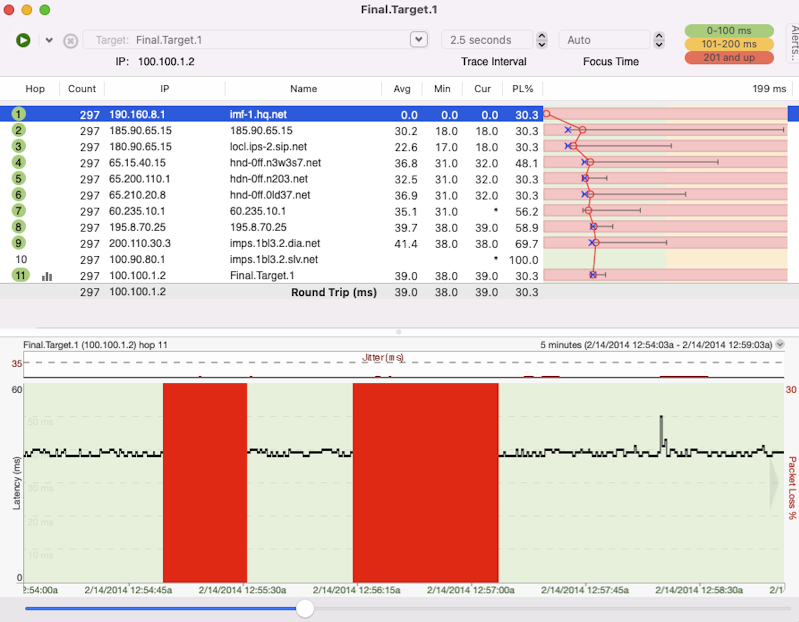Screen dimensions: 799x622
Task: Click the green start trace play button
Action: tap(23, 40)
